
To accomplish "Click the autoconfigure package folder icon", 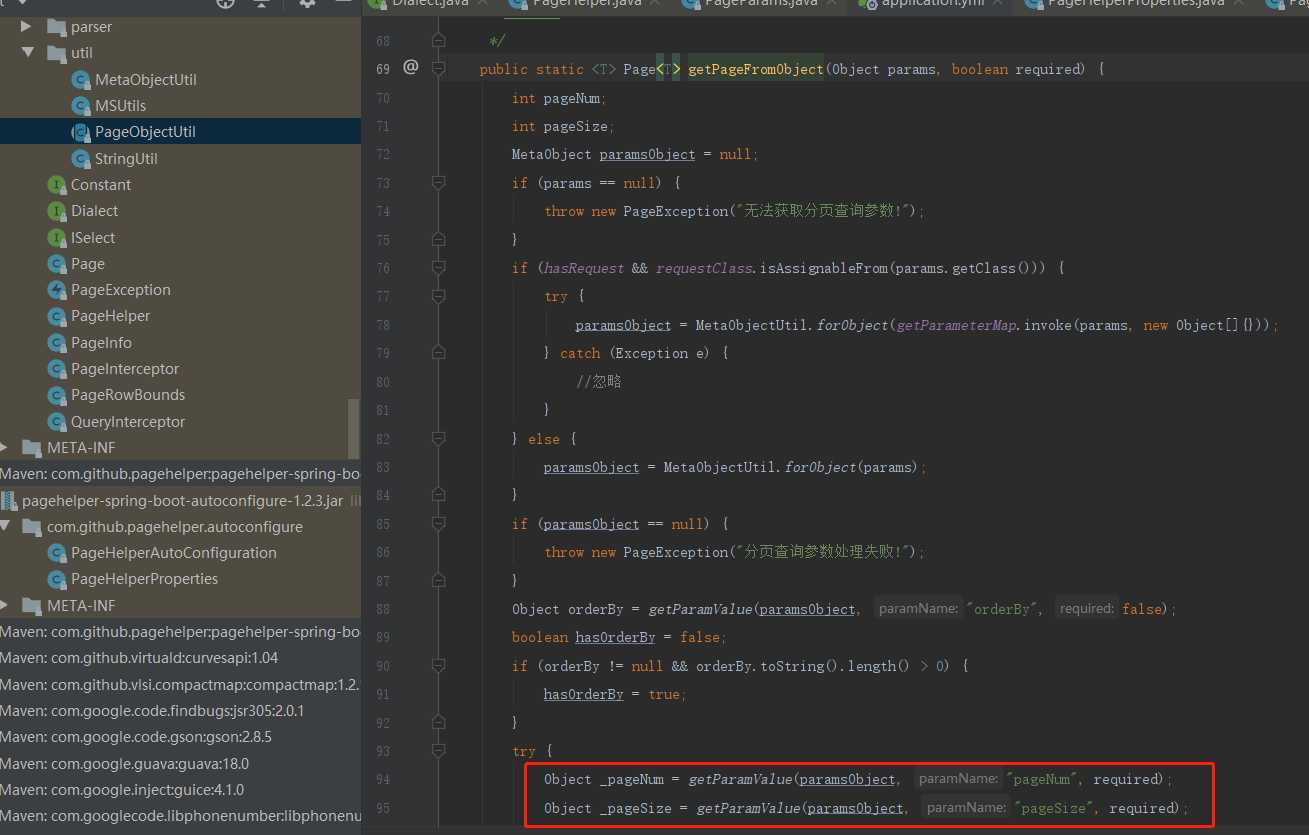I will pos(32,527).
